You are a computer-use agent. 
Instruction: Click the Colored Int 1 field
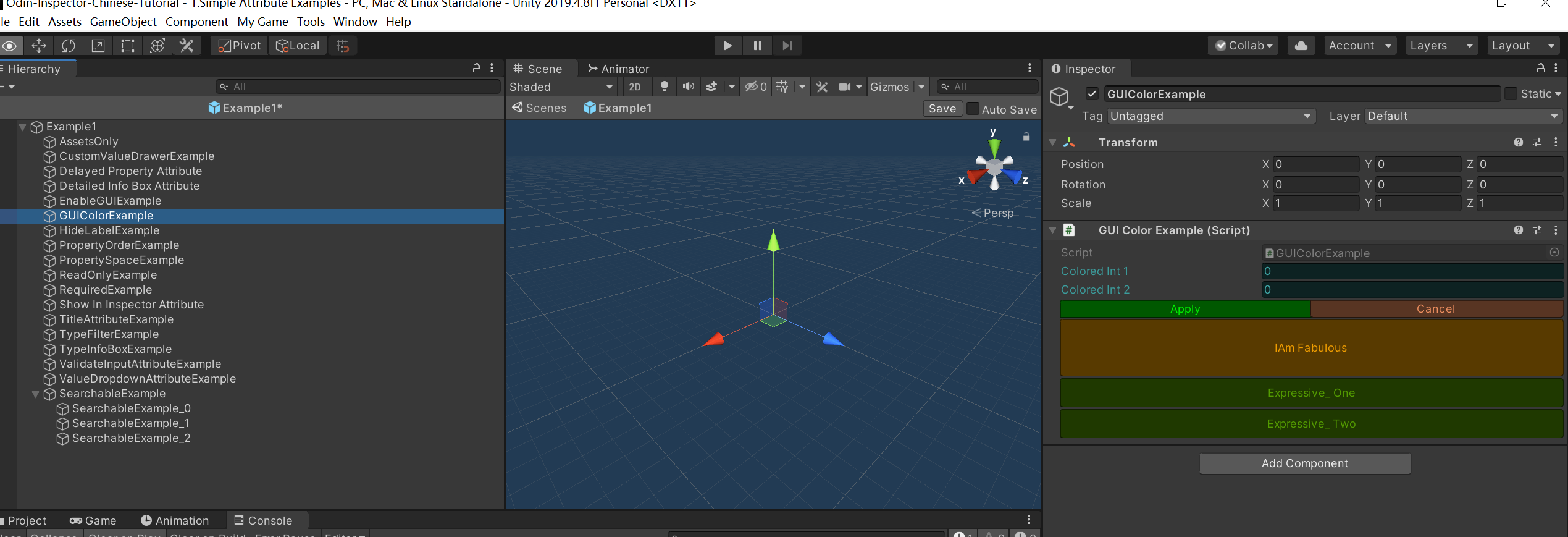tap(1412, 271)
